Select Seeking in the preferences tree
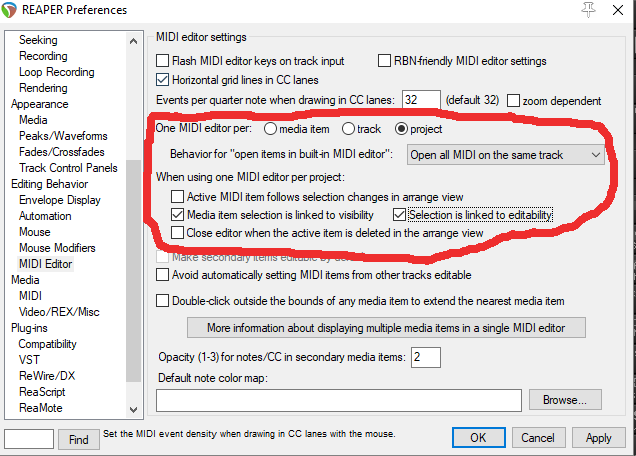This screenshot has width=636, height=456. tap(39, 40)
